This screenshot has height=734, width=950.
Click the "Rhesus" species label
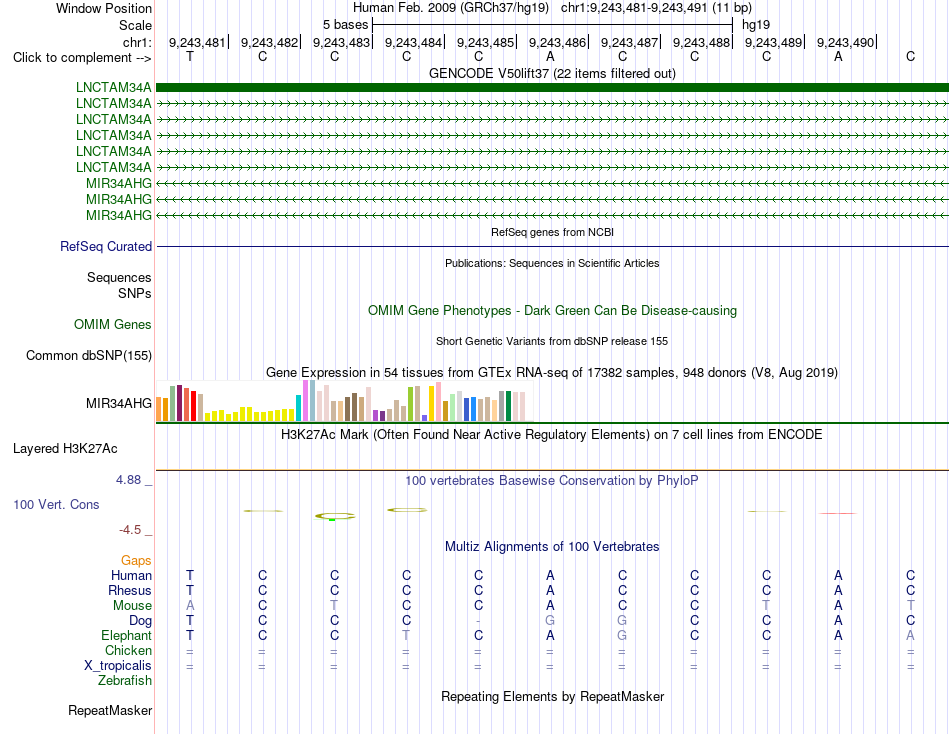coord(130,590)
